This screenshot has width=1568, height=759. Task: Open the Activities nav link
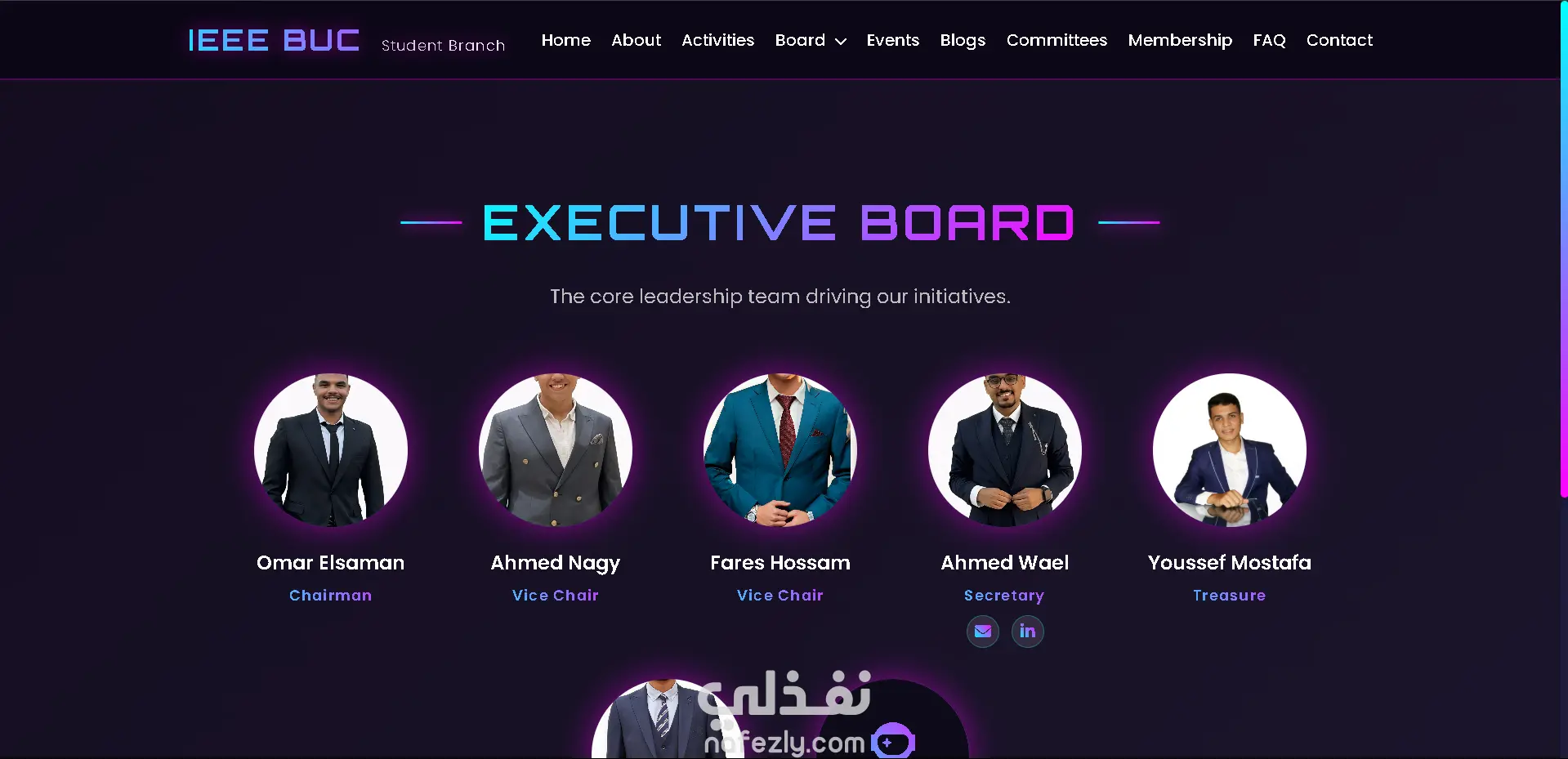point(717,40)
